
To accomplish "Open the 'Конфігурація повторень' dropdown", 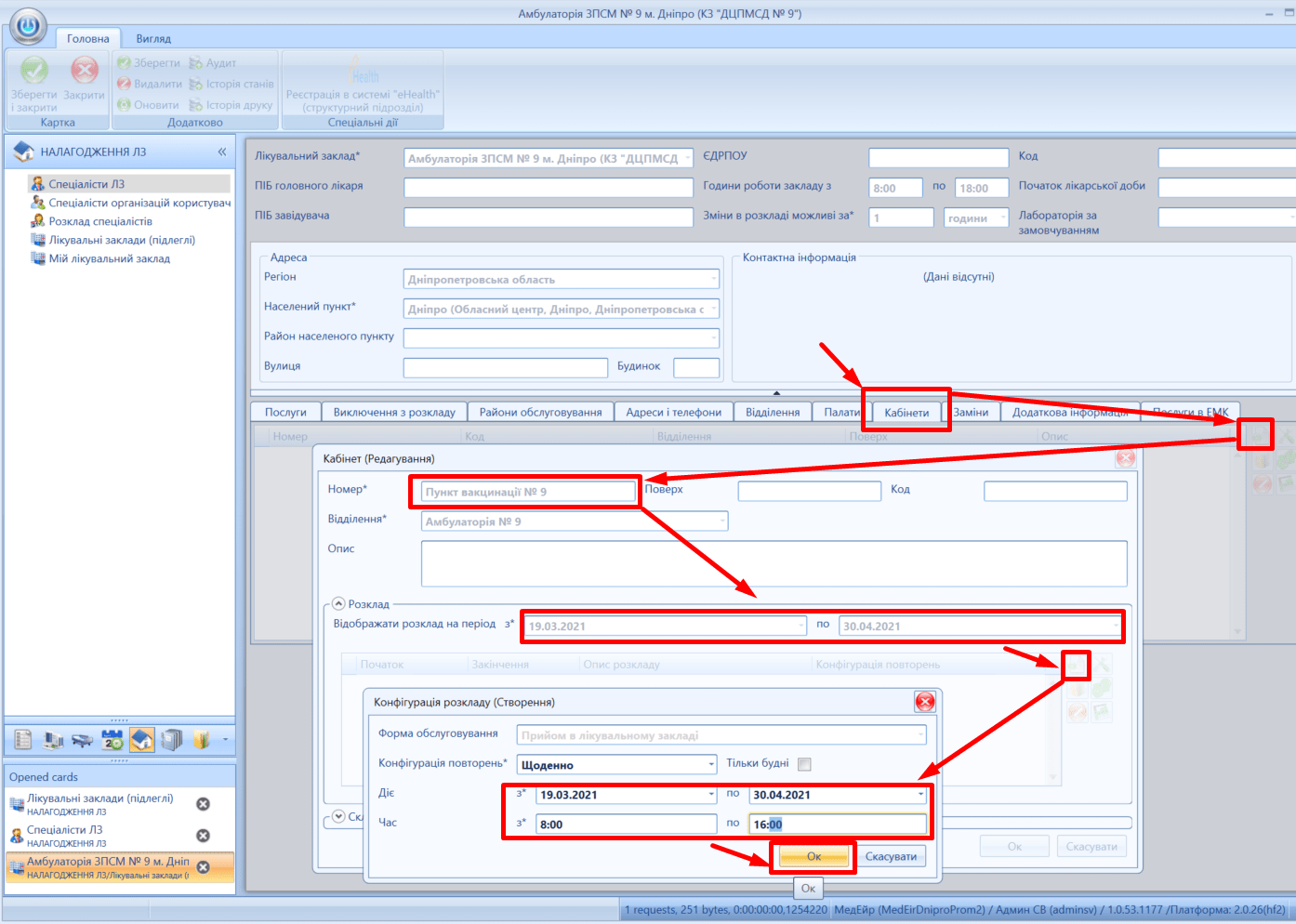I will coord(711,765).
